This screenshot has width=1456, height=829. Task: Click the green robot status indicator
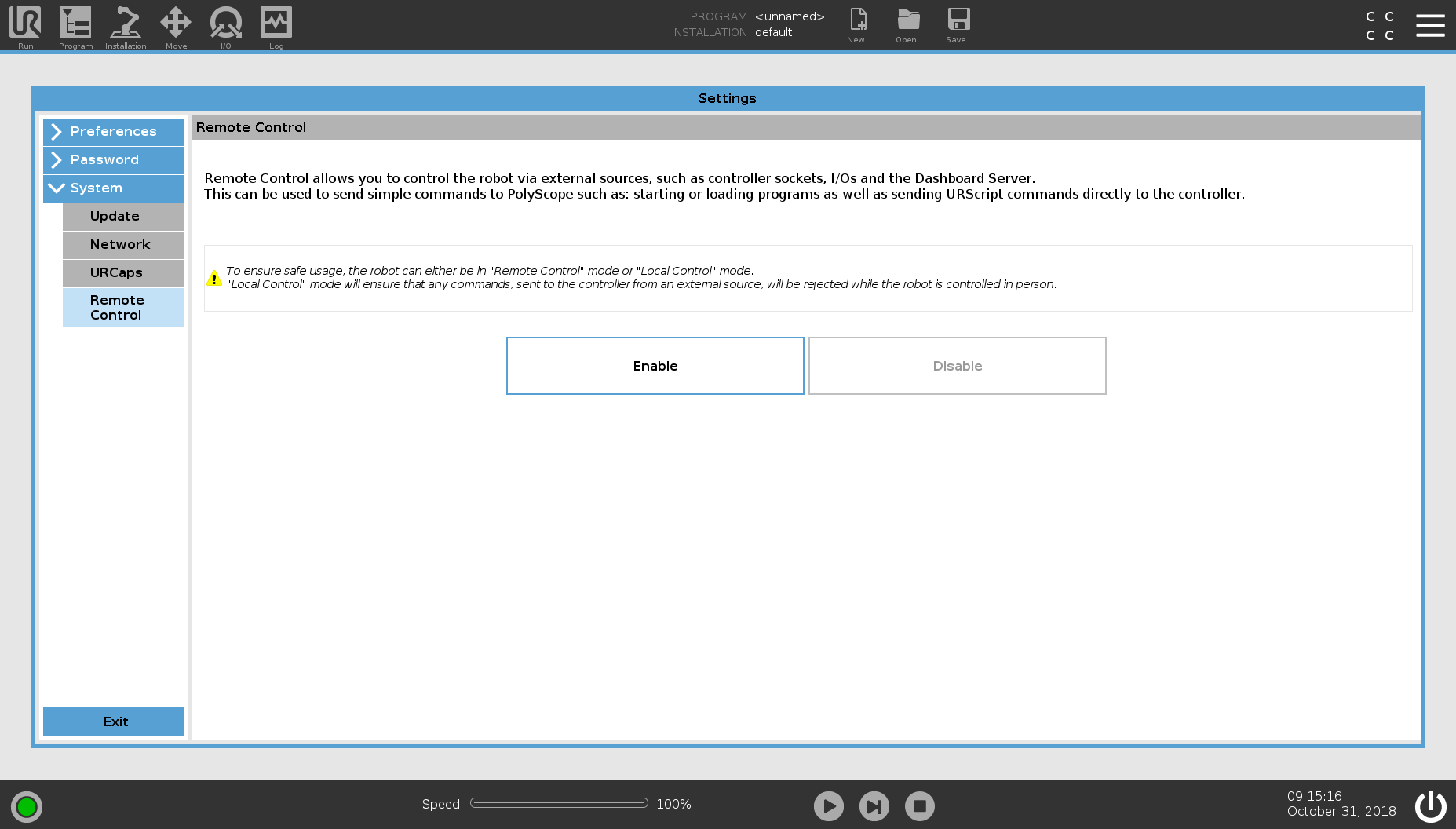tap(27, 806)
